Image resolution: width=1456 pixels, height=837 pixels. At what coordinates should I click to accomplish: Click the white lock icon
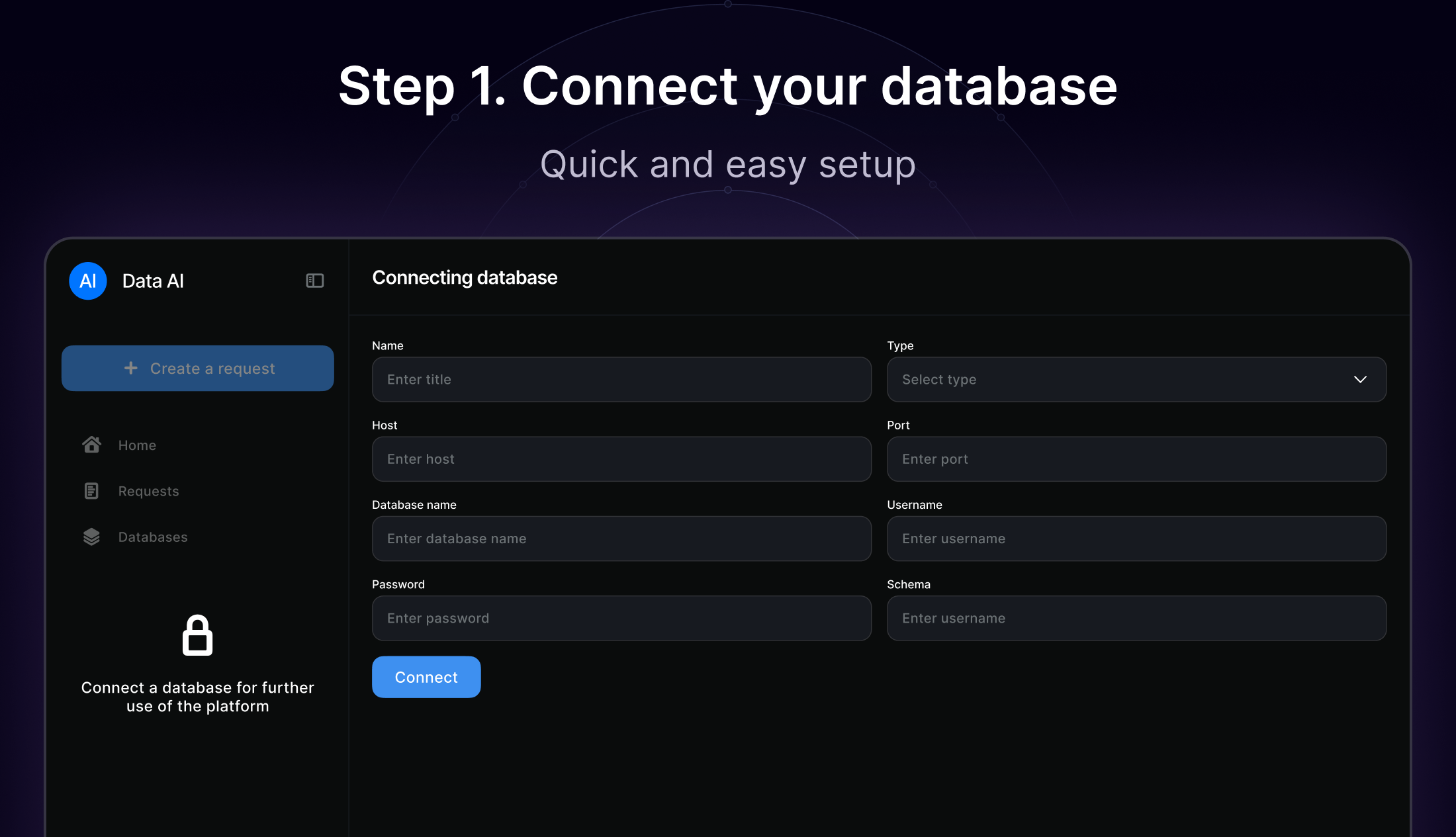[197, 636]
